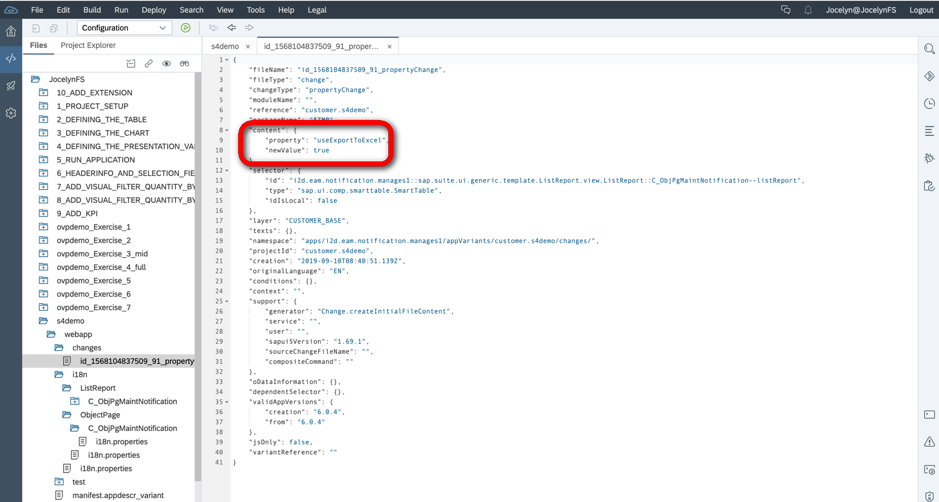Click the Save icon in toolbar

(x=36, y=28)
